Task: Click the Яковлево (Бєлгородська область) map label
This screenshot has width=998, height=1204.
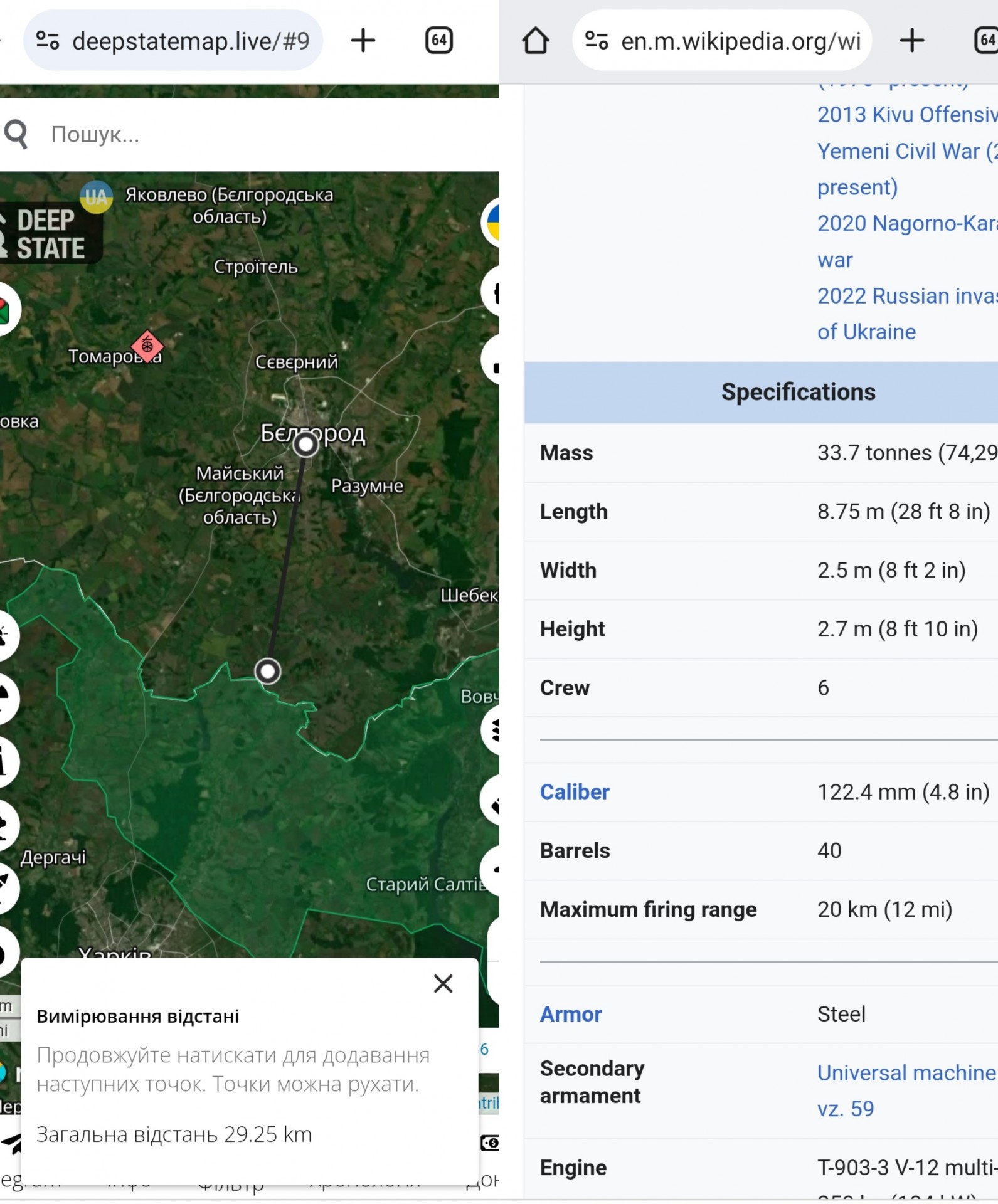Action: point(230,206)
